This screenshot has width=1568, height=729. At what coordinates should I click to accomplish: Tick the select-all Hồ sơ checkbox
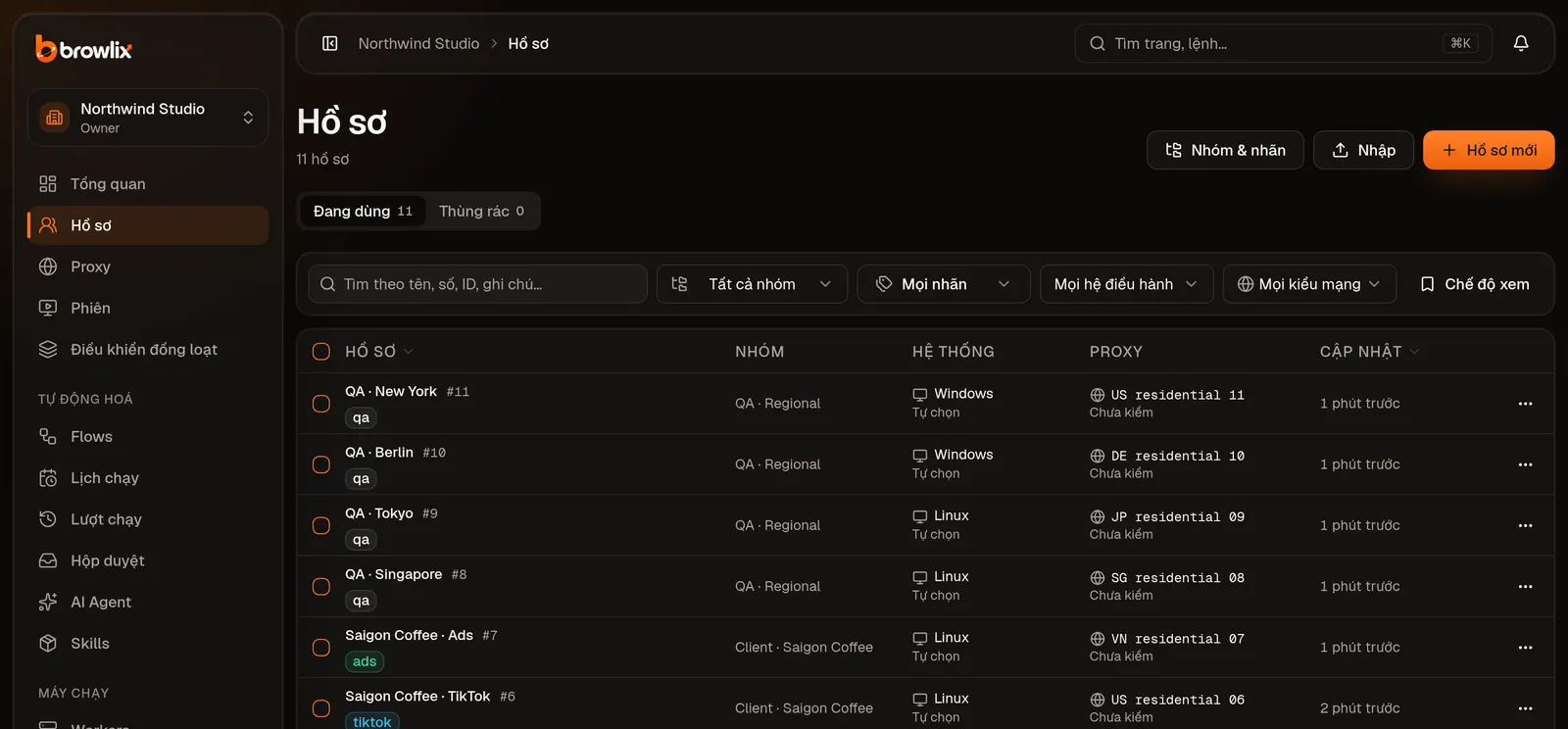coord(321,352)
